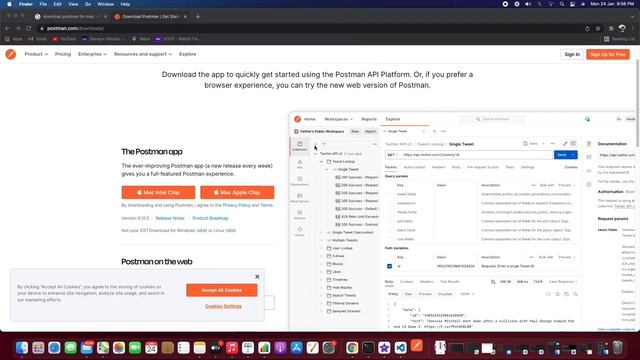Image resolution: width=640 pixels, height=360 pixels.
Task: Open the Window menu in the menu bar
Action: coord(106,4)
